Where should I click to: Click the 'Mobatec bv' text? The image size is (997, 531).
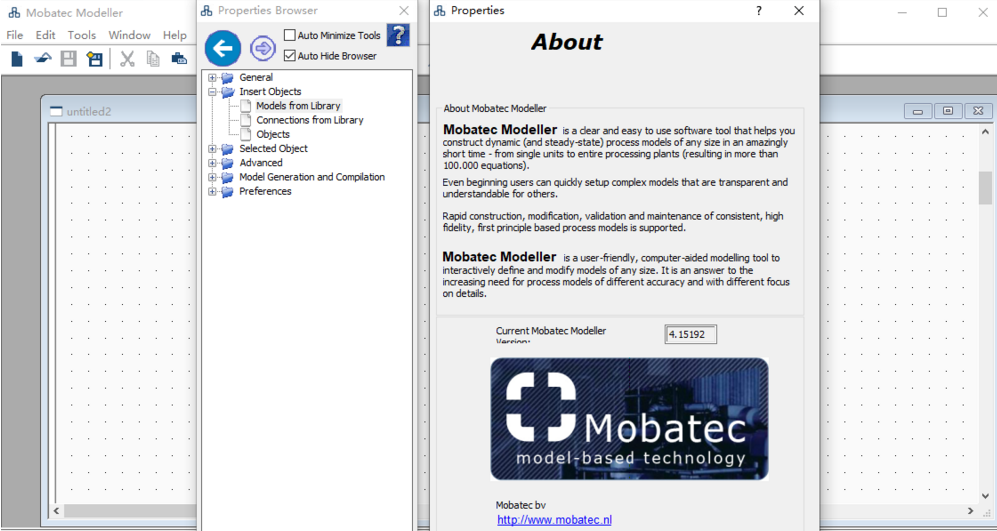pos(521,506)
